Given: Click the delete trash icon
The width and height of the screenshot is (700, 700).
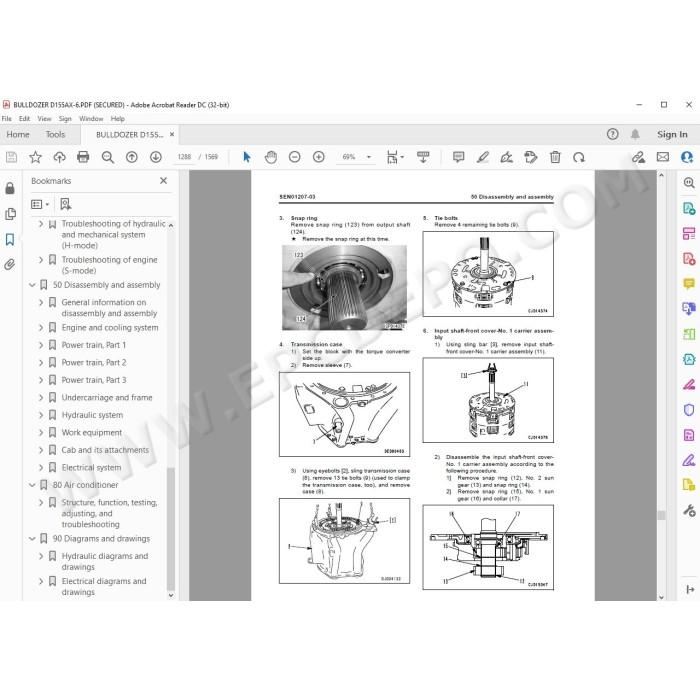Looking at the screenshot, I should pyautogui.click(x=555, y=157).
